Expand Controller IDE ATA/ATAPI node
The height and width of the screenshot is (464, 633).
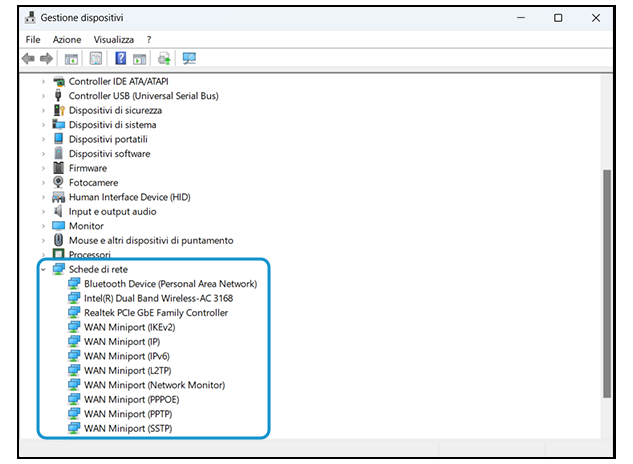pos(44,82)
